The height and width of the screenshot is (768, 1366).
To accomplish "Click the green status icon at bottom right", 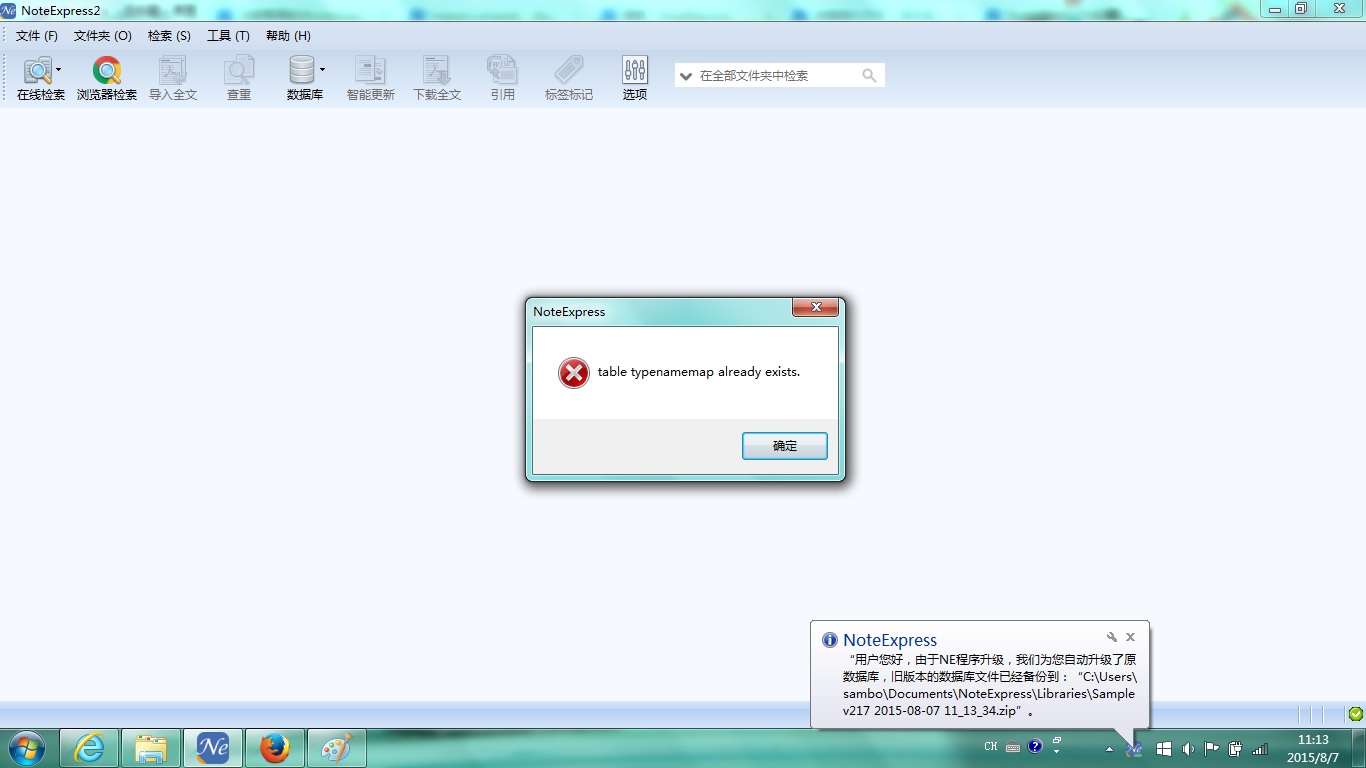I will click(x=1355, y=714).
